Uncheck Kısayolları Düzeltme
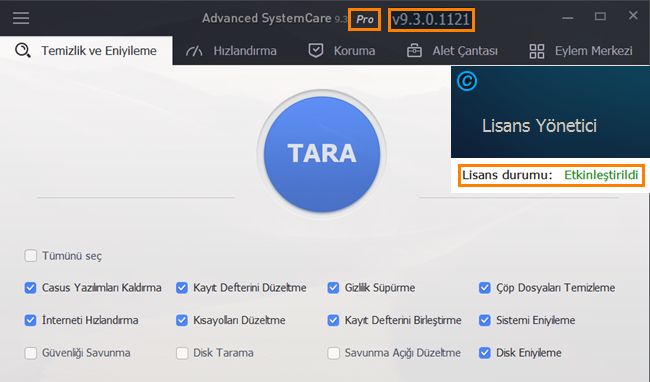The width and height of the screenshot is (650, 382). click(182, 320)
